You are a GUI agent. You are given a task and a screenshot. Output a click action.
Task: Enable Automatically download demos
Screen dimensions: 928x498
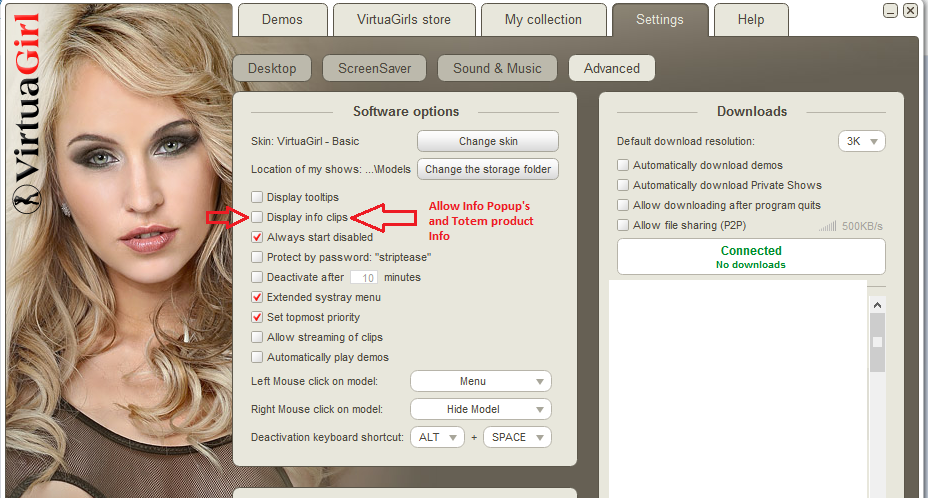[x=623, y=165]
